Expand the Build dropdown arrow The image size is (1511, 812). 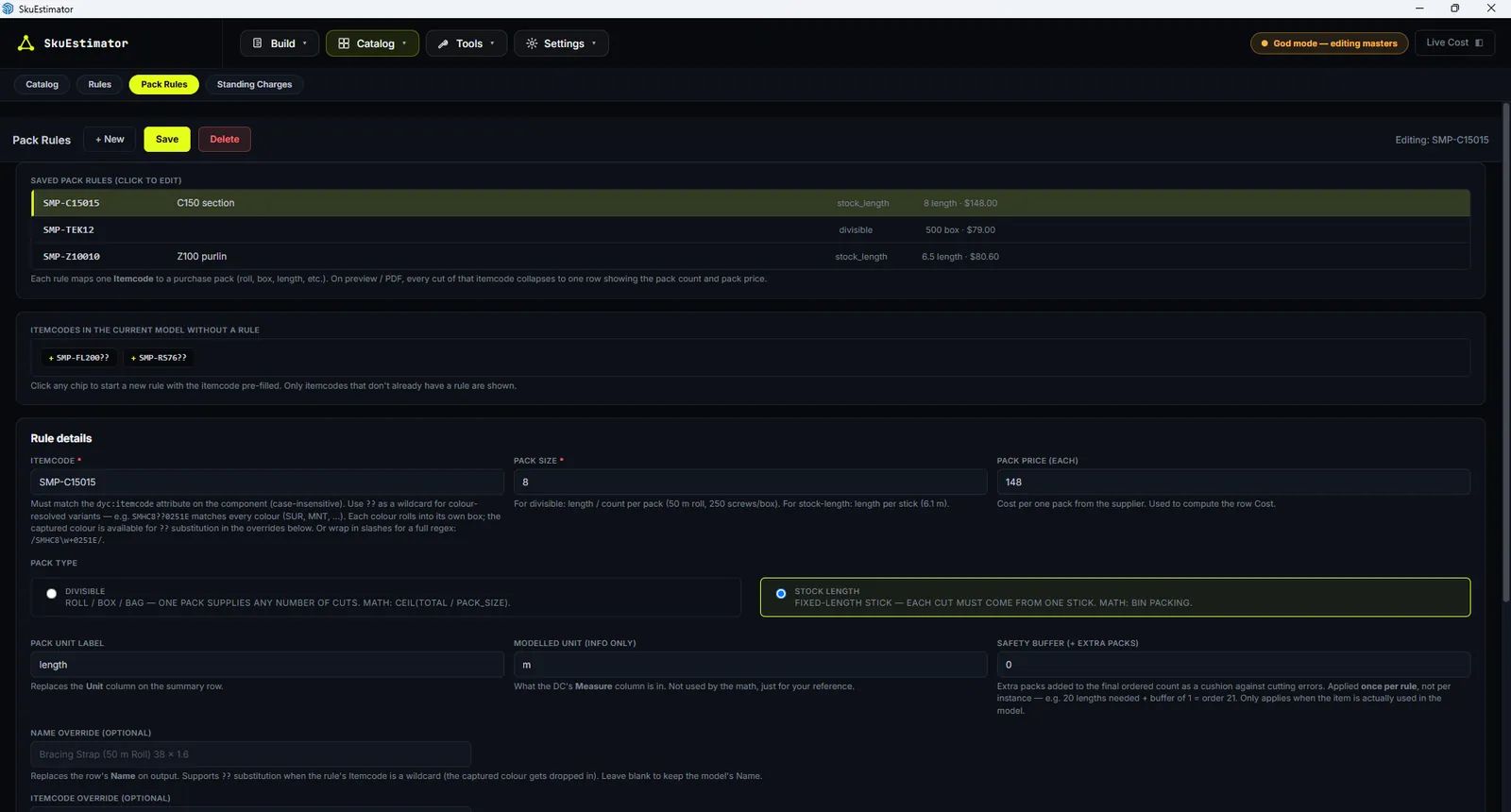point(304,43)
